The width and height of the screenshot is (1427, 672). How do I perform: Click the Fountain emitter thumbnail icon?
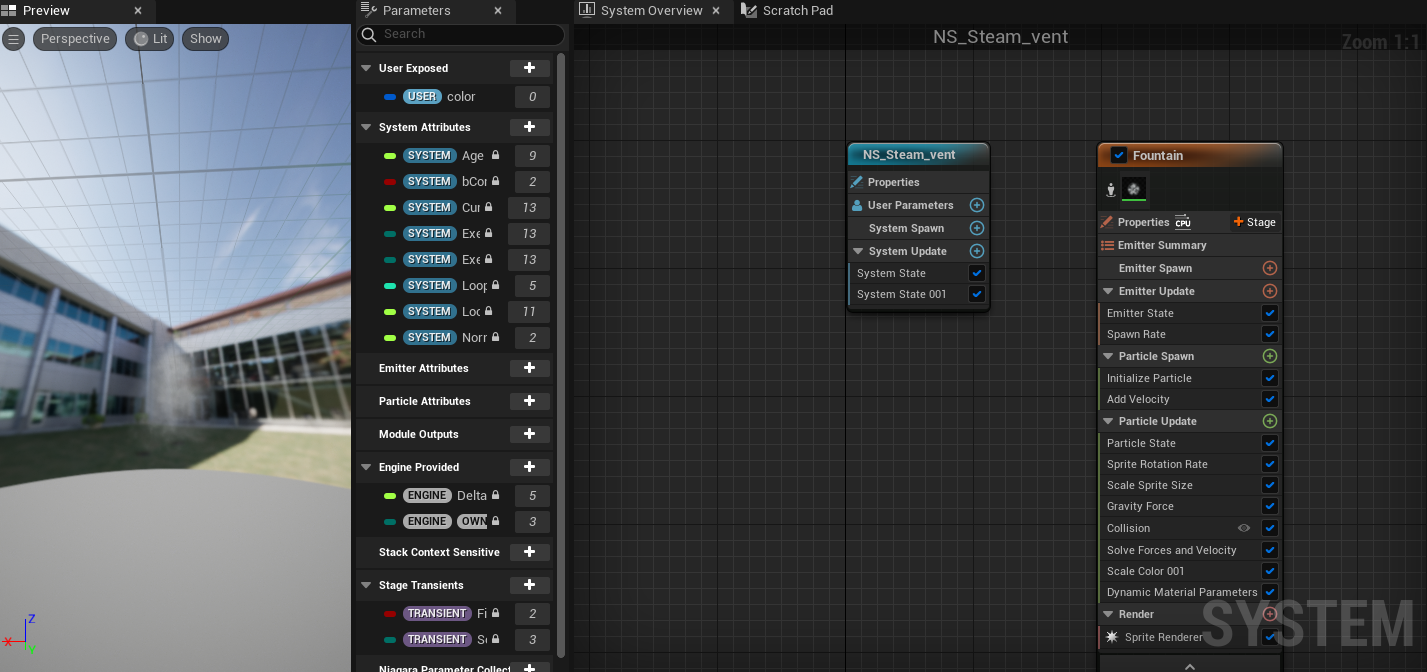[1134, 189]
